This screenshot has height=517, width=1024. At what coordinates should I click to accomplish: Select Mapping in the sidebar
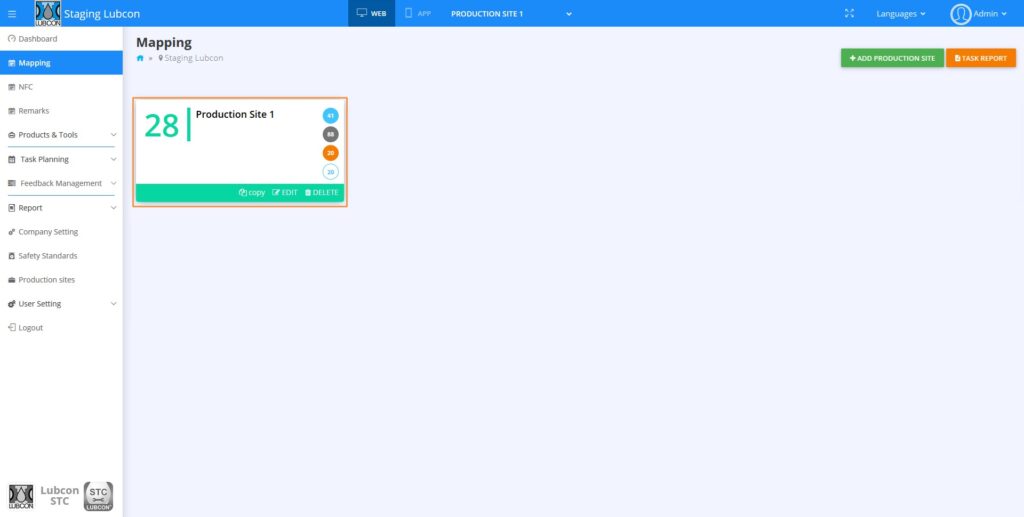coord(61,63)
